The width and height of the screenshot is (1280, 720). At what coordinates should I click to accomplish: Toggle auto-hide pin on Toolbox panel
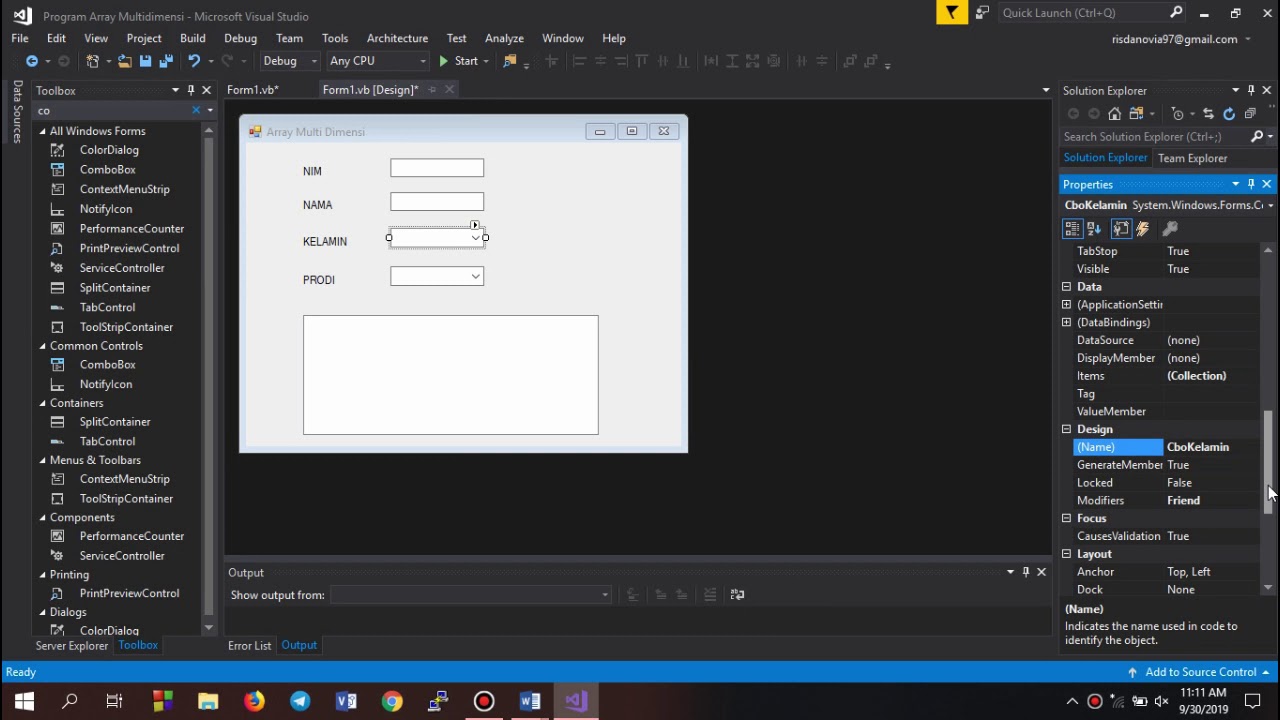coord(191,90)
